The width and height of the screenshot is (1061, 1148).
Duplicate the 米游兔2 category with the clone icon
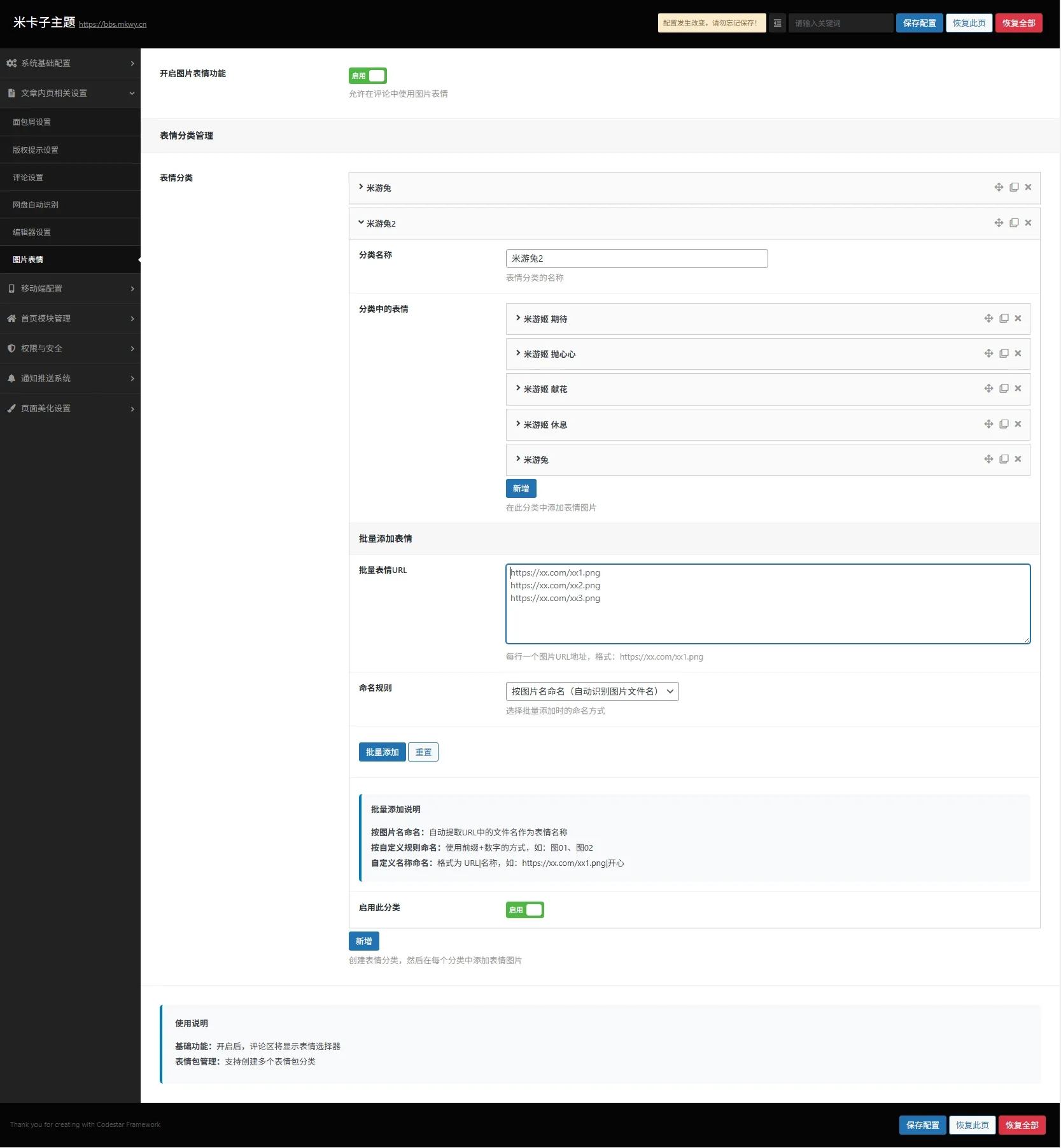click(1014, 223)
